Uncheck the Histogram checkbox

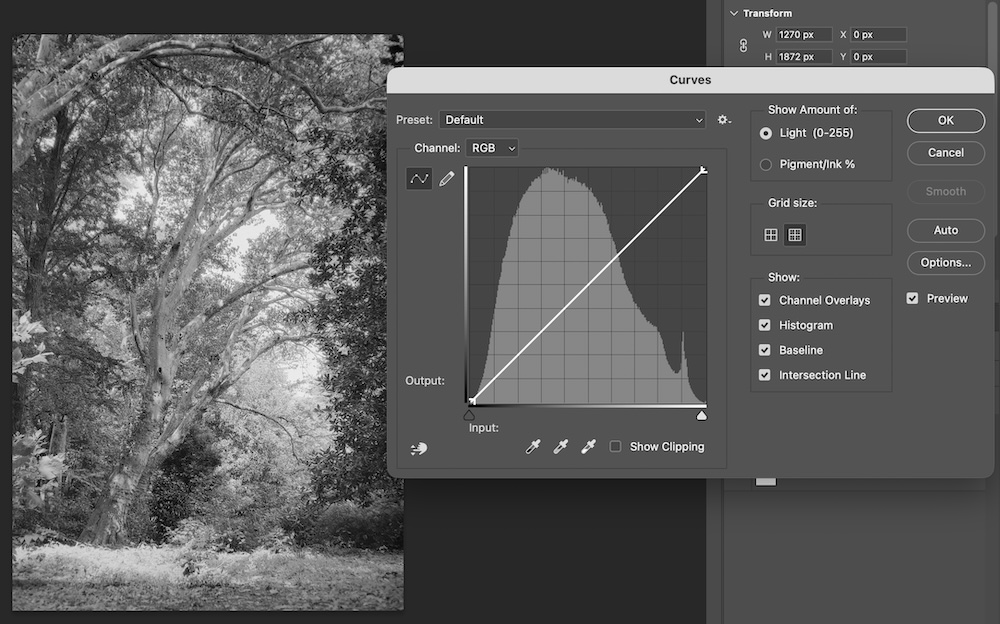tap(765, 325)
